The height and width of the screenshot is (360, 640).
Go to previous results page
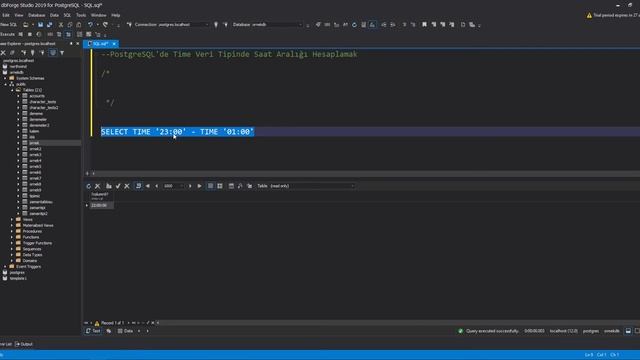tap(156, 186)
